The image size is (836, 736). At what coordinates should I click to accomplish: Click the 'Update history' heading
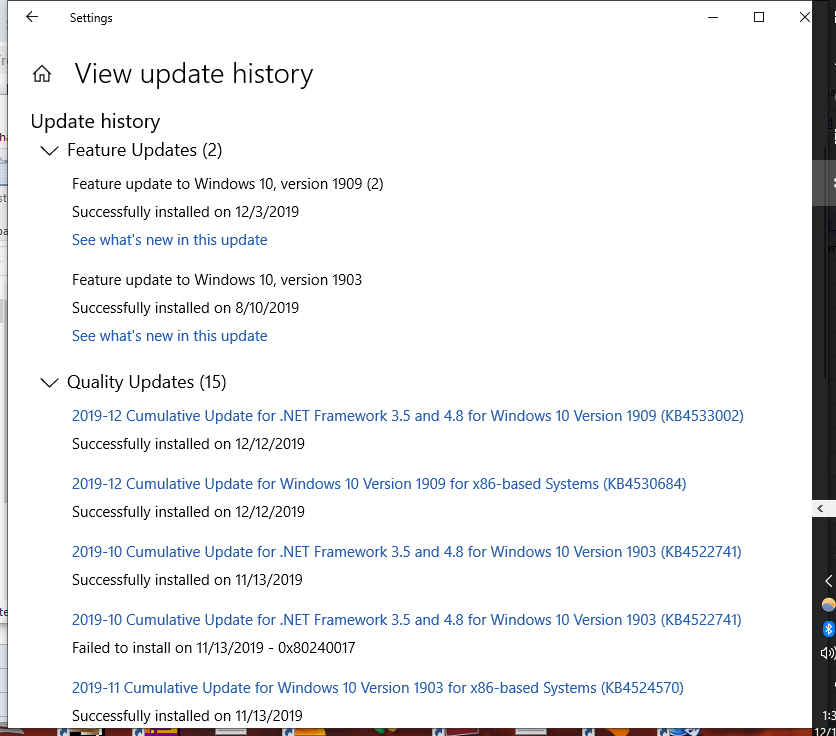tap(95, 122)
